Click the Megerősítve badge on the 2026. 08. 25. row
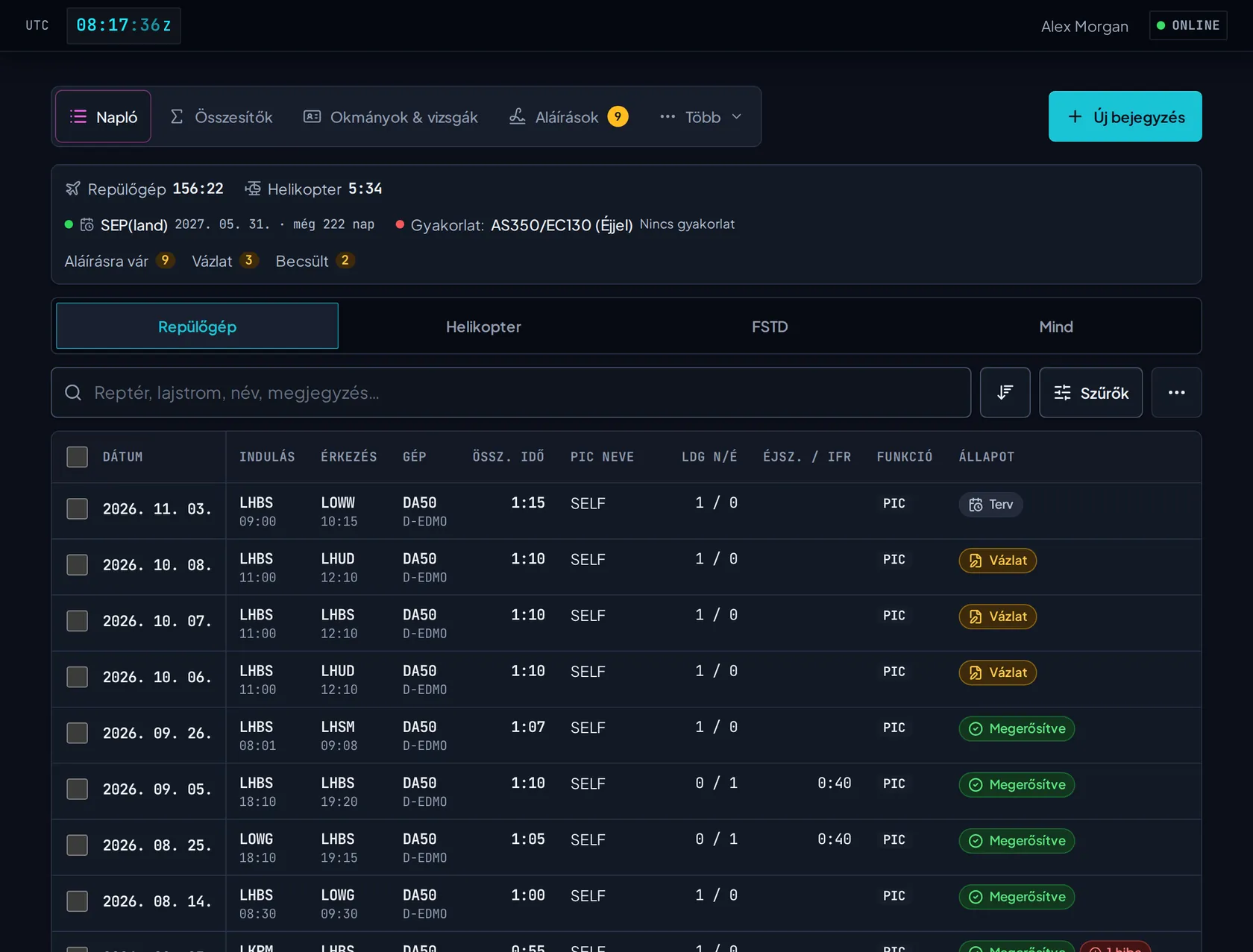This screenshot has width=1253, height=952. 1017,840
